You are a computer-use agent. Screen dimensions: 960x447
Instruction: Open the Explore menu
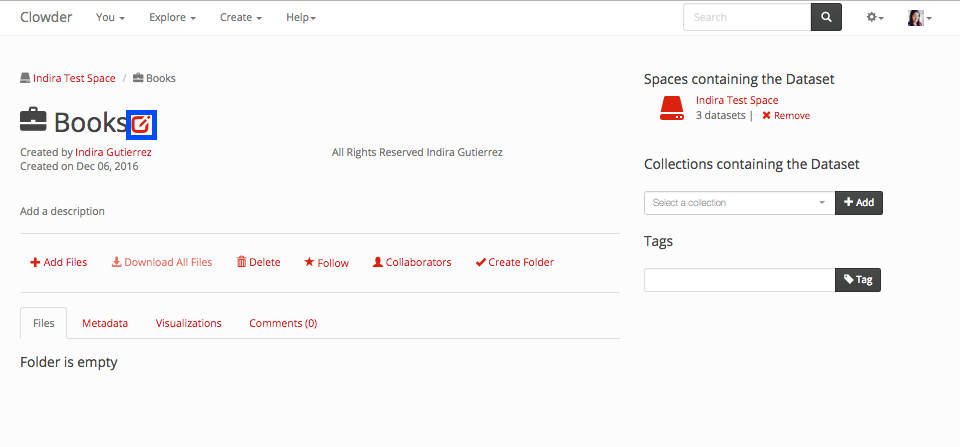[x=172, y=18]
